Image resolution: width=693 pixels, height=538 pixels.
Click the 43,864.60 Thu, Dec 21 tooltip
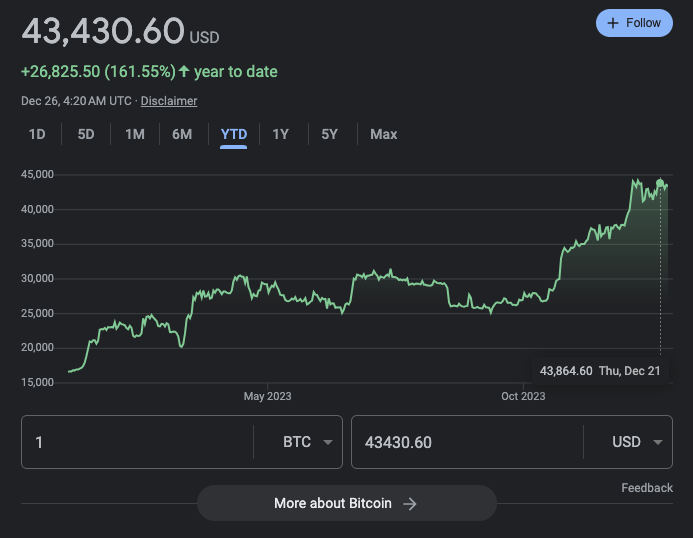pos(600,370)
